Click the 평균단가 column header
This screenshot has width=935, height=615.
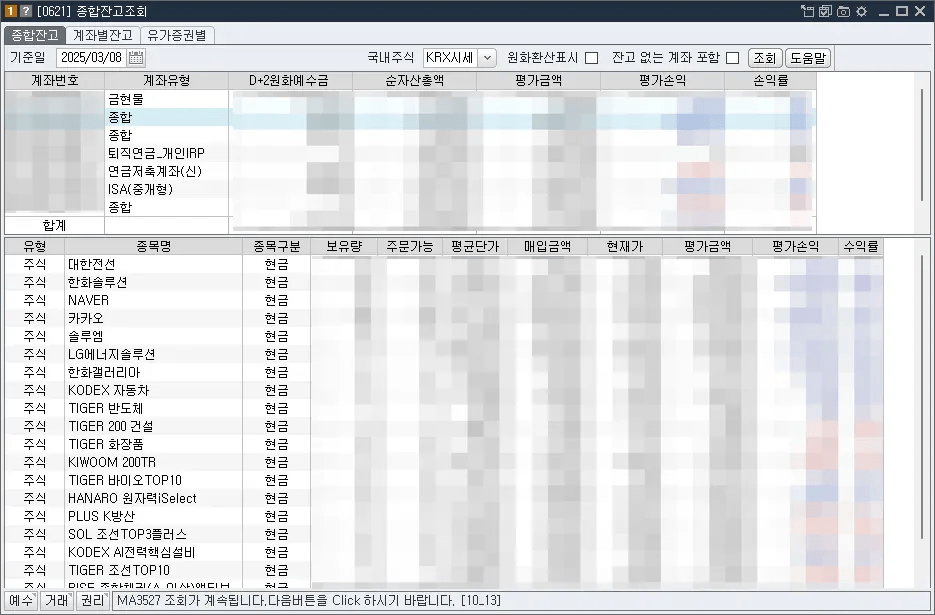pyautogui.click(x=475, y=246)
